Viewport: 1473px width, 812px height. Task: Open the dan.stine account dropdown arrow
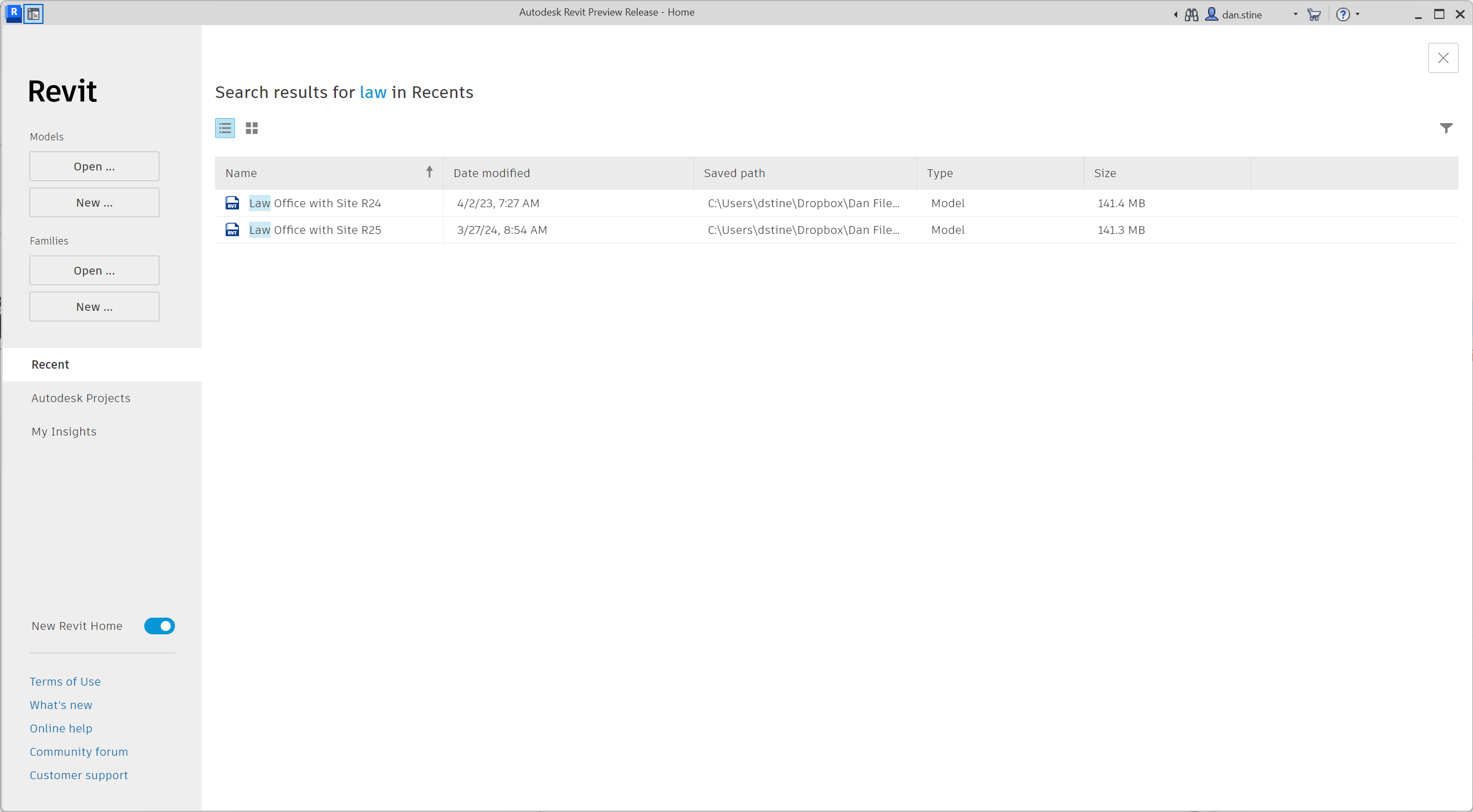pyautogui.click(x=1295, y=14)
